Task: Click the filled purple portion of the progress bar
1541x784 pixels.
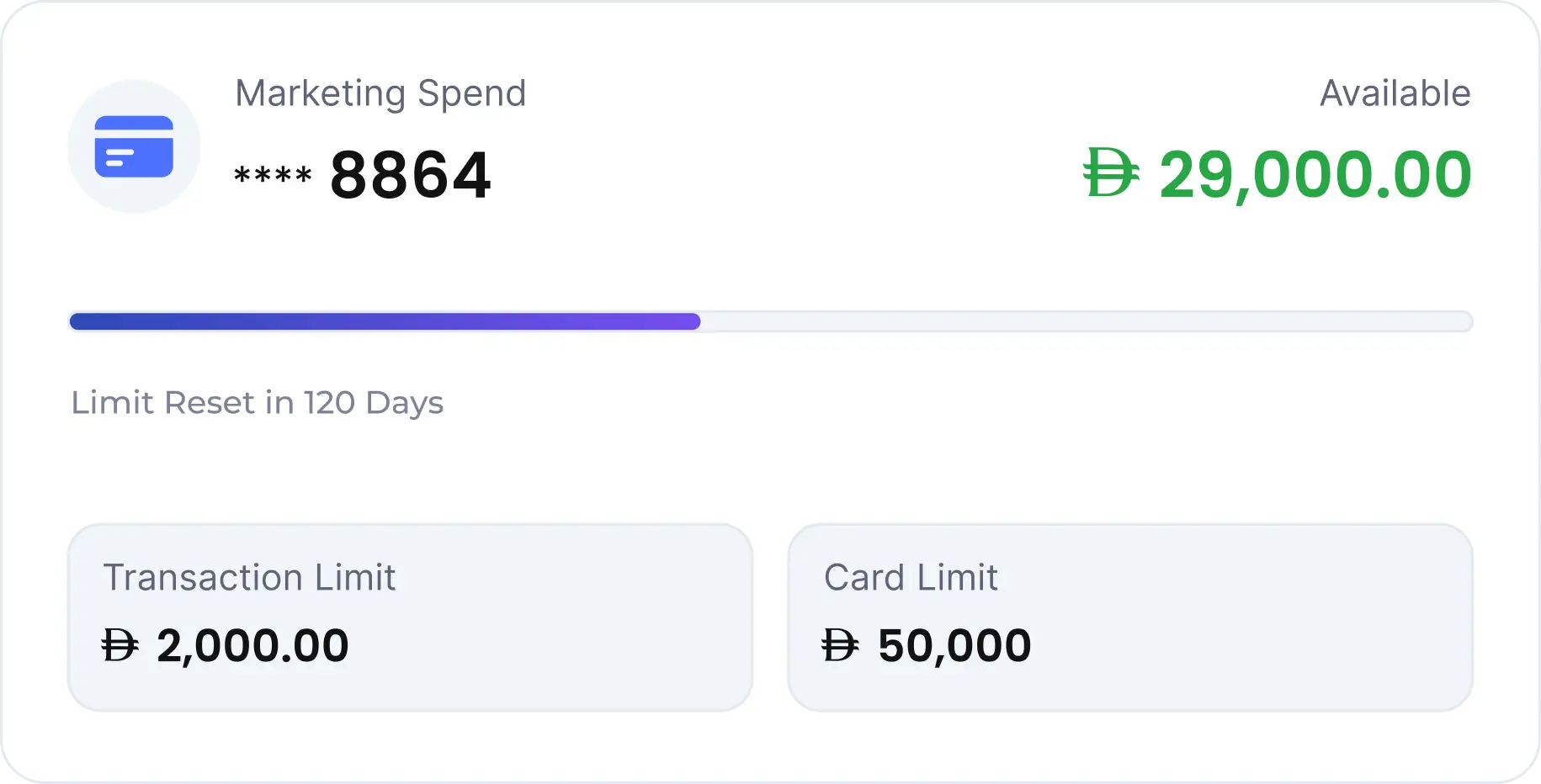Action: (x=379, y=321)
